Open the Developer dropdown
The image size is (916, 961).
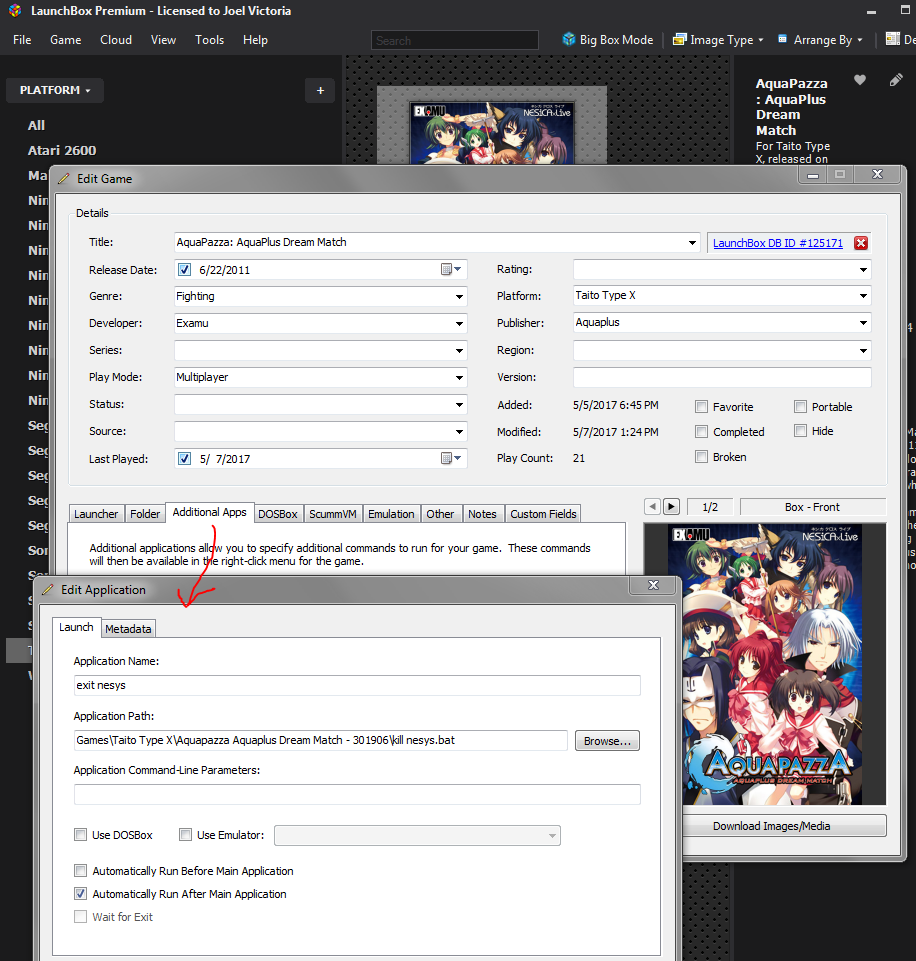(x=459, y=324)
